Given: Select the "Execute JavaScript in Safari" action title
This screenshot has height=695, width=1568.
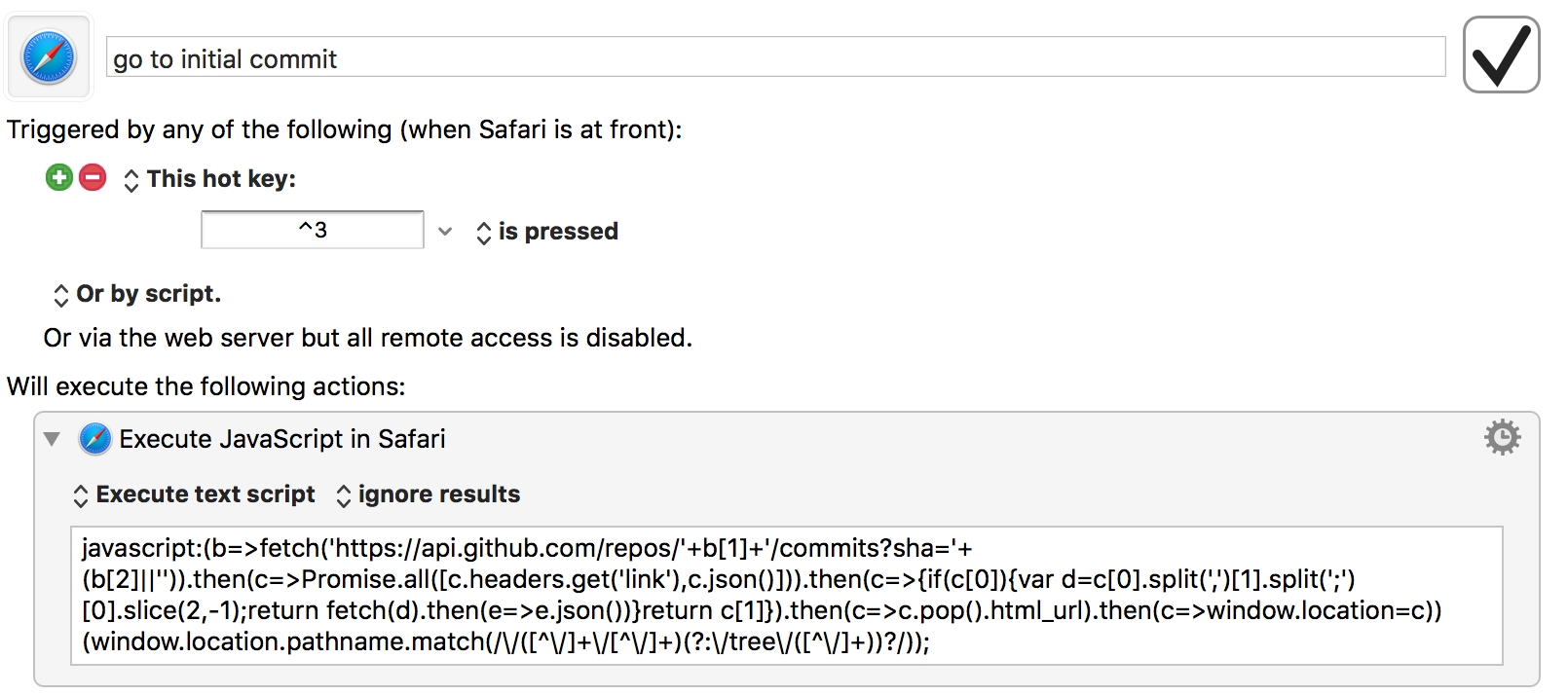Looking at the screenshot, I should coord(281,439).
